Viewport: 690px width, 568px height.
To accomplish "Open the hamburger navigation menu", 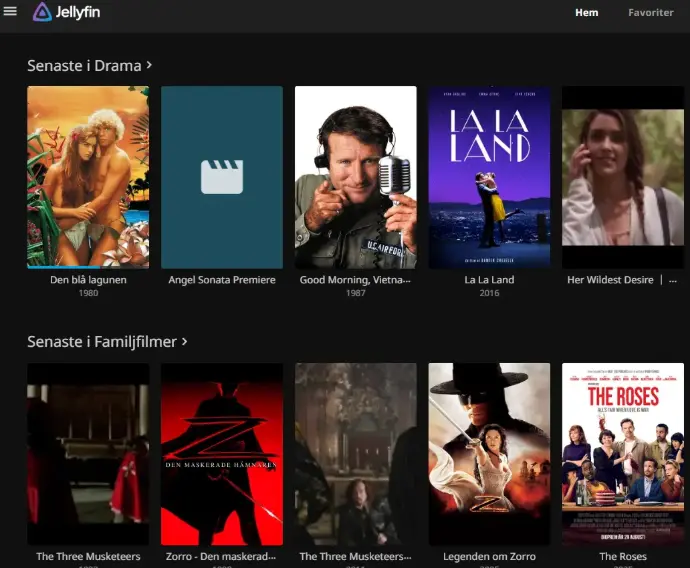I will (11, 12).
